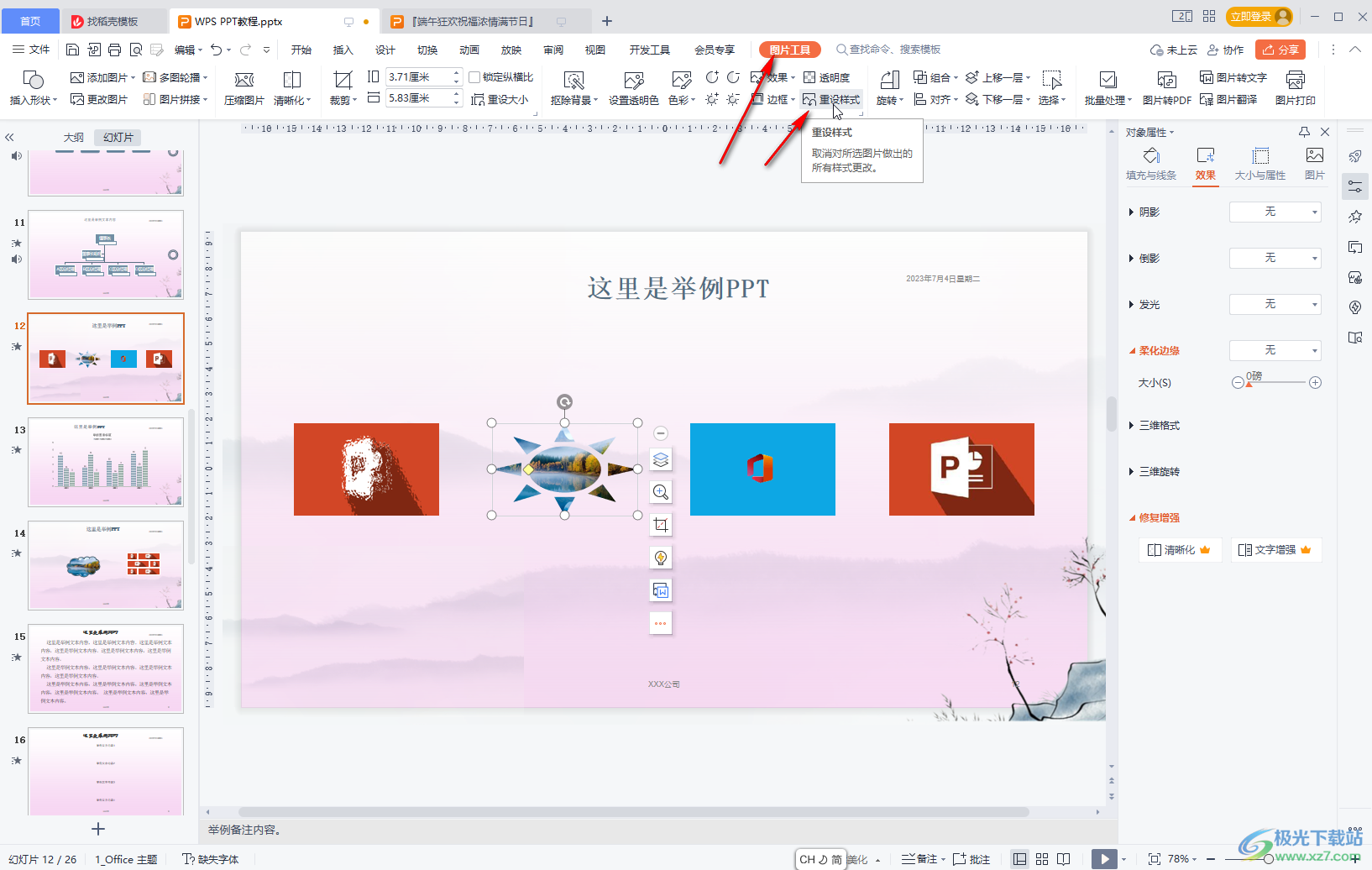Click the three-dots more icon beside image
The image size is (1372, 870).
661,623
